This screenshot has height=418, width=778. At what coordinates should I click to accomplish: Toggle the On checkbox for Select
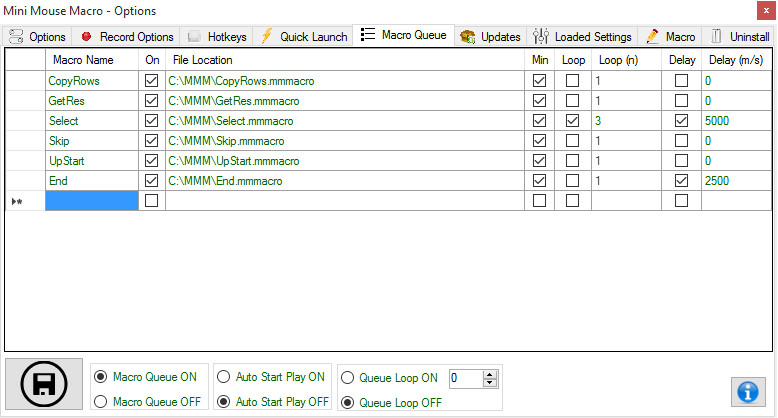[151, 121]
